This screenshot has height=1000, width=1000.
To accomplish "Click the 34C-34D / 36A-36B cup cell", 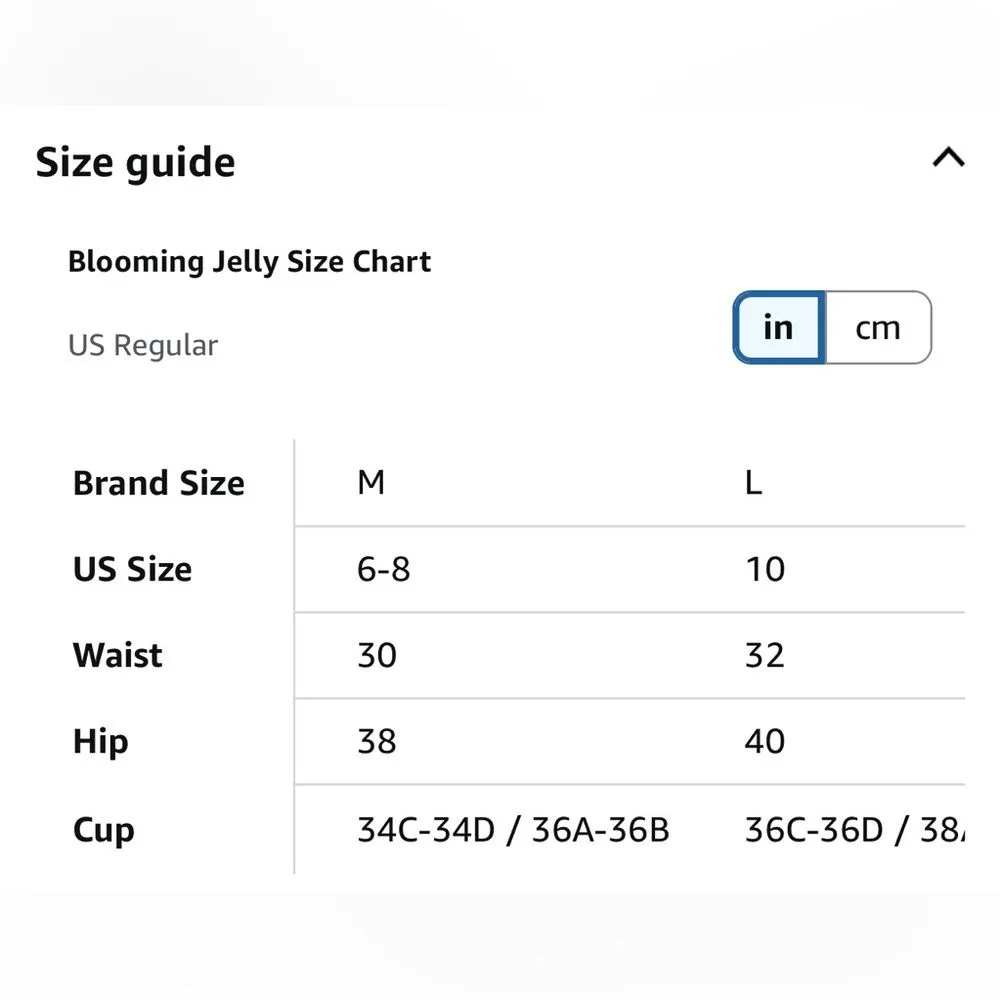I will [513, 830].
